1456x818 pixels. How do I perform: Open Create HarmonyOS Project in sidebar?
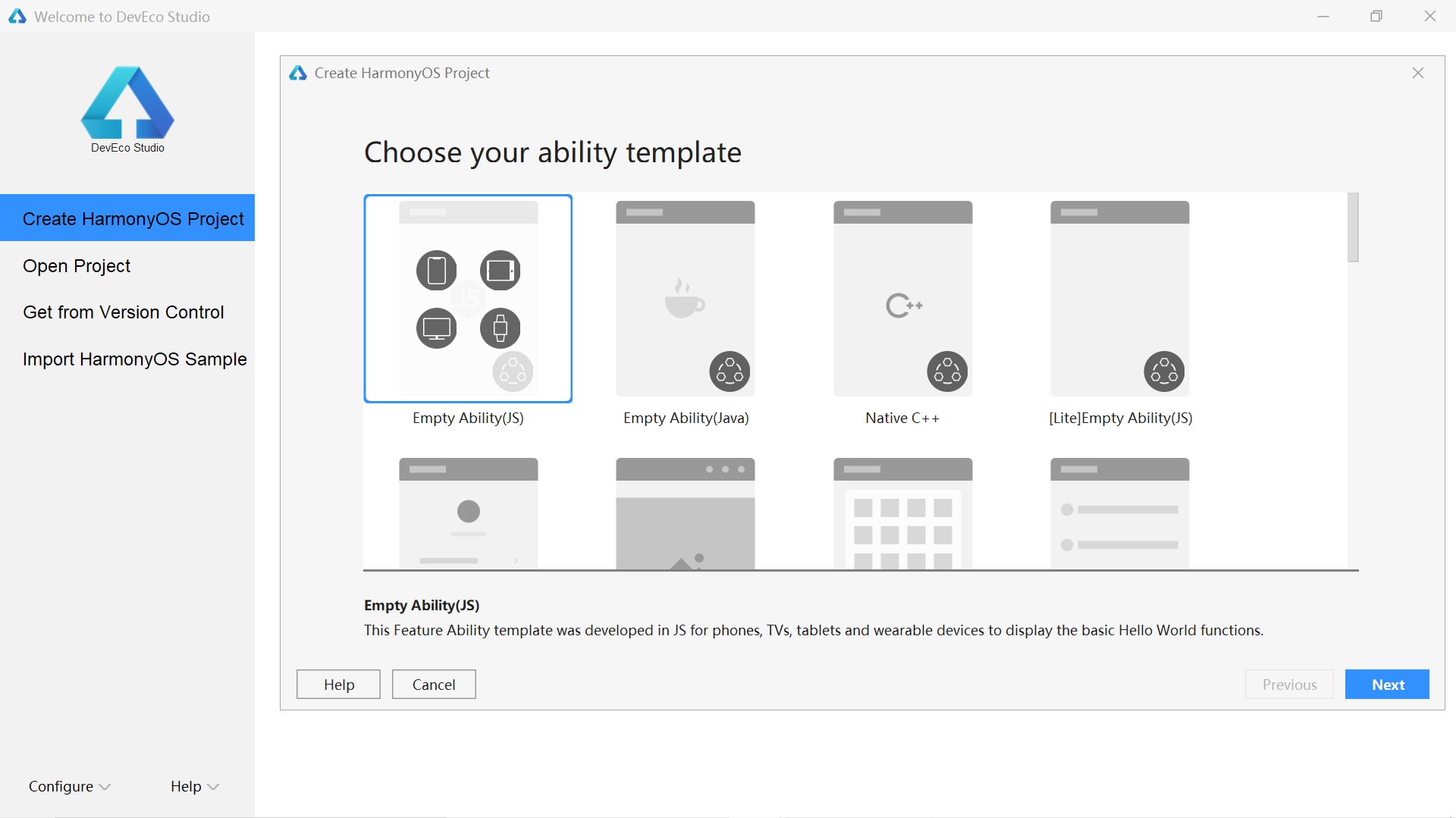[x=127, y=218]
